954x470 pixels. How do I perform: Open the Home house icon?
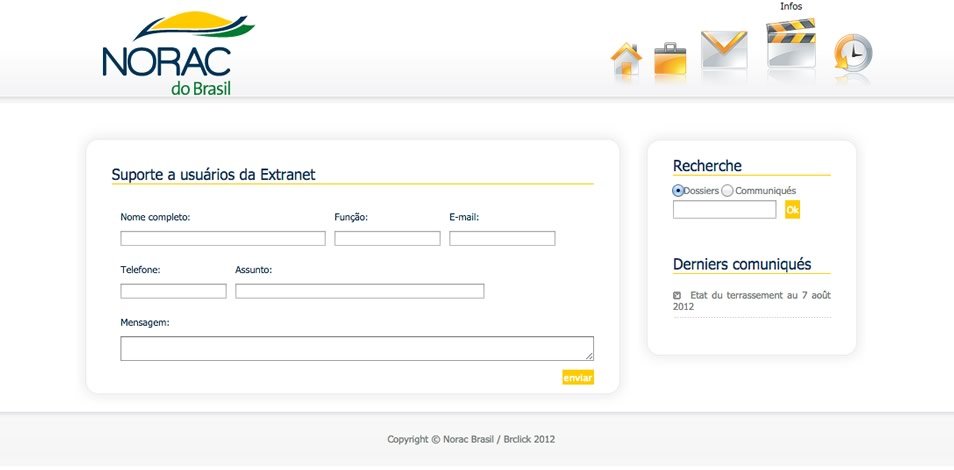pos(626,59)
